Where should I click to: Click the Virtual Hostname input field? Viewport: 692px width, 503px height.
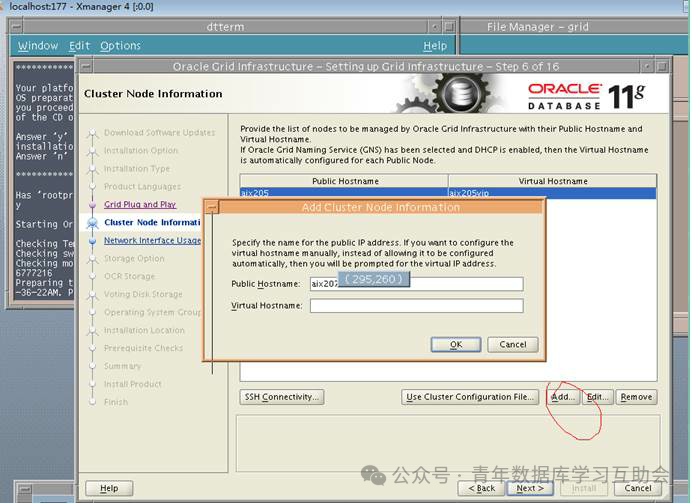pos(417,306)
